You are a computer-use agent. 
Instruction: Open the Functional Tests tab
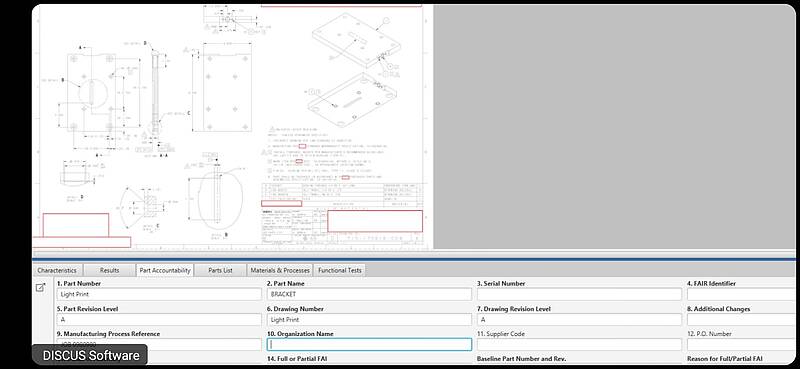tap(340, 270)
